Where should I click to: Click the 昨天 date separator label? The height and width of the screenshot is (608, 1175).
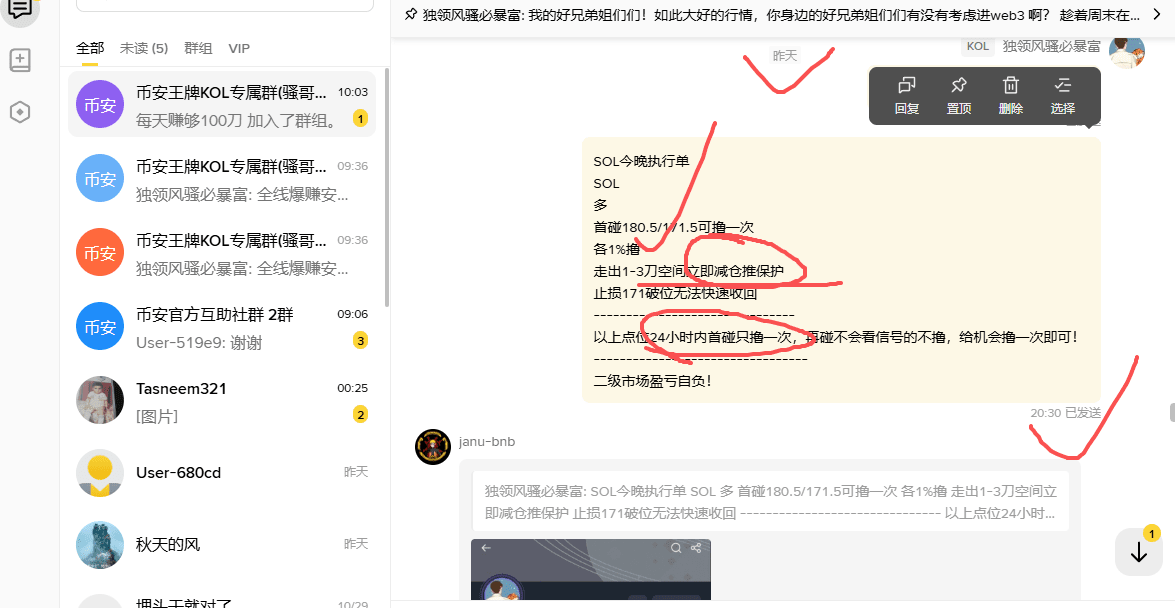(785, 55)
